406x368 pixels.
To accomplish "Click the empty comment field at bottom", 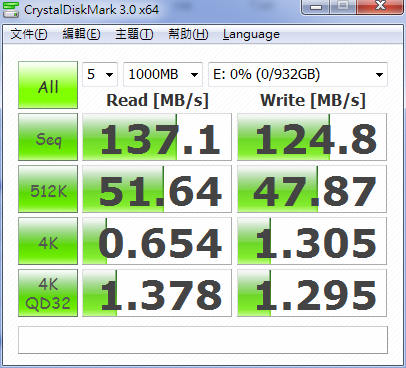I will pyautogui.click(x=203, y=340).
